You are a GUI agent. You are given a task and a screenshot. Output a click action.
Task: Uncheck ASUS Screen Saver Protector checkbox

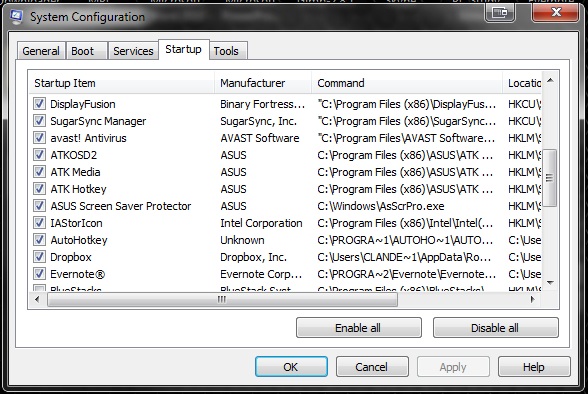(x=39, y=206)
